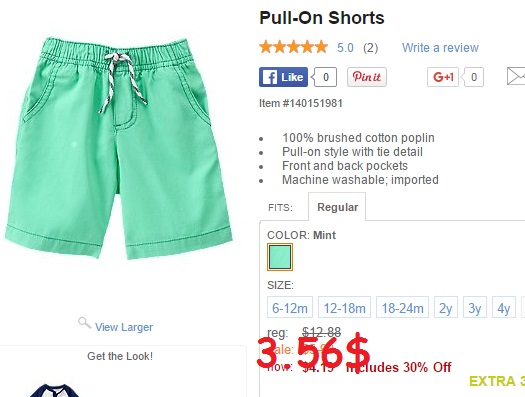Click the green shorts product image
Screen dimensions: 525x397
[x=119, y=148]
